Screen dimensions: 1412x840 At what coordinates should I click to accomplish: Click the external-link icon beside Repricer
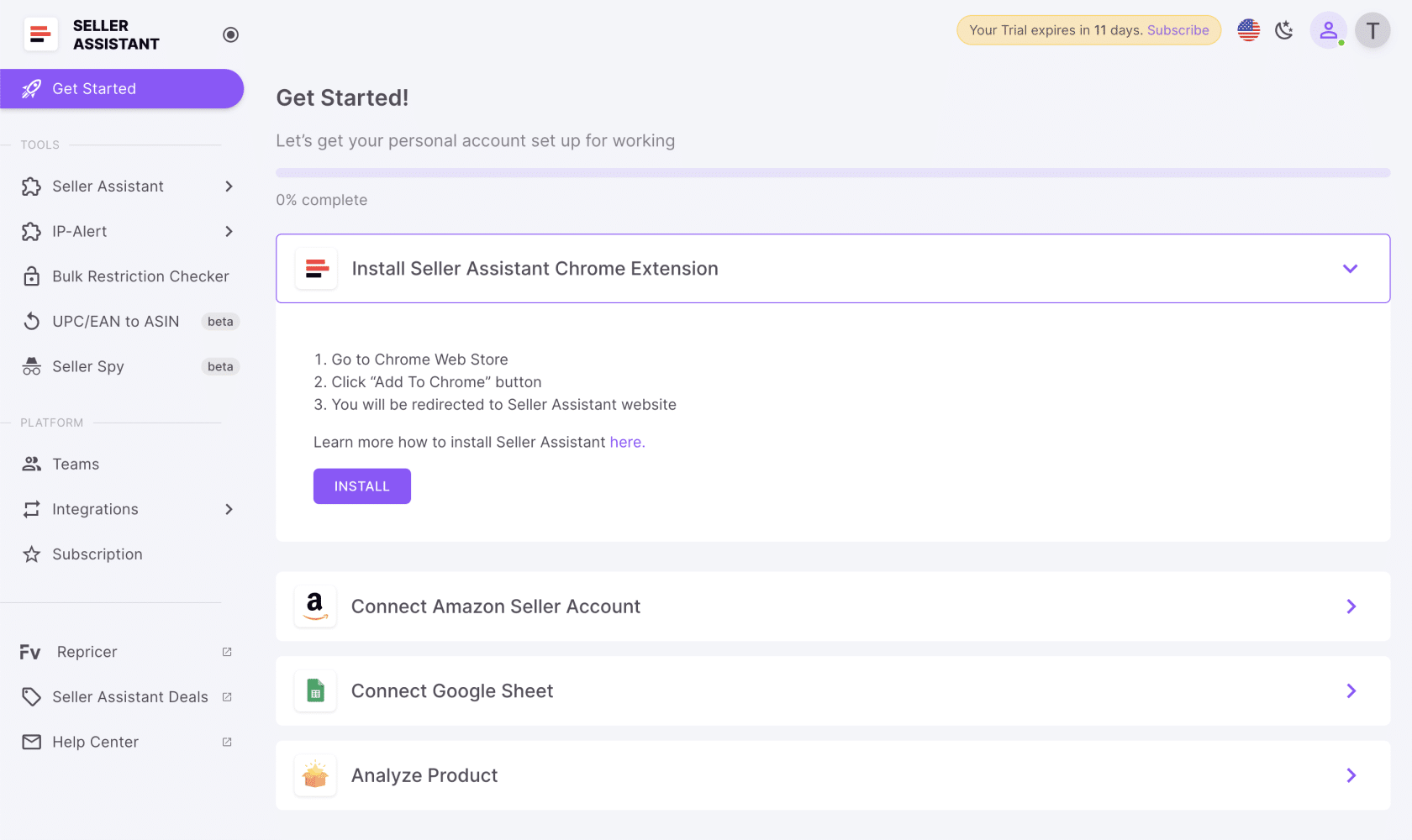coord(227,653)
